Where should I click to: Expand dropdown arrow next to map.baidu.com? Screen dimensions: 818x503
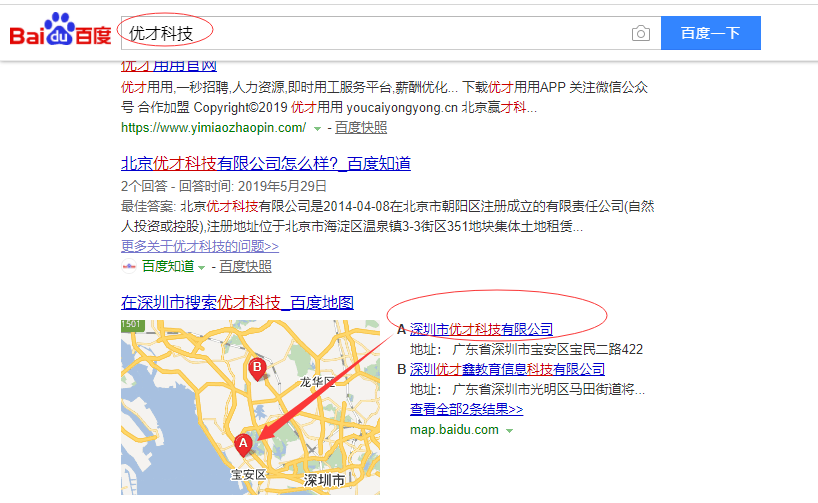(509, 430)
